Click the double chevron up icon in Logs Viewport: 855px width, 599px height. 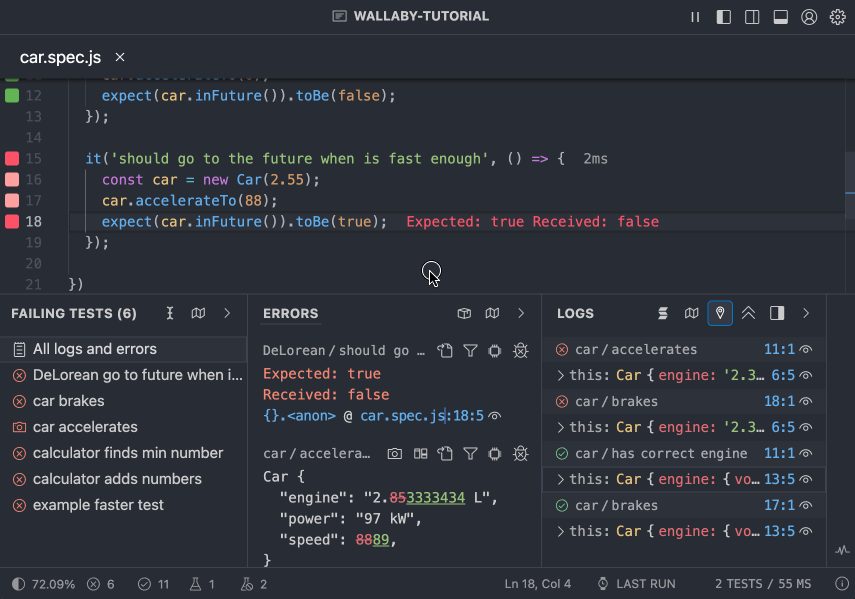tap(749, 313)
